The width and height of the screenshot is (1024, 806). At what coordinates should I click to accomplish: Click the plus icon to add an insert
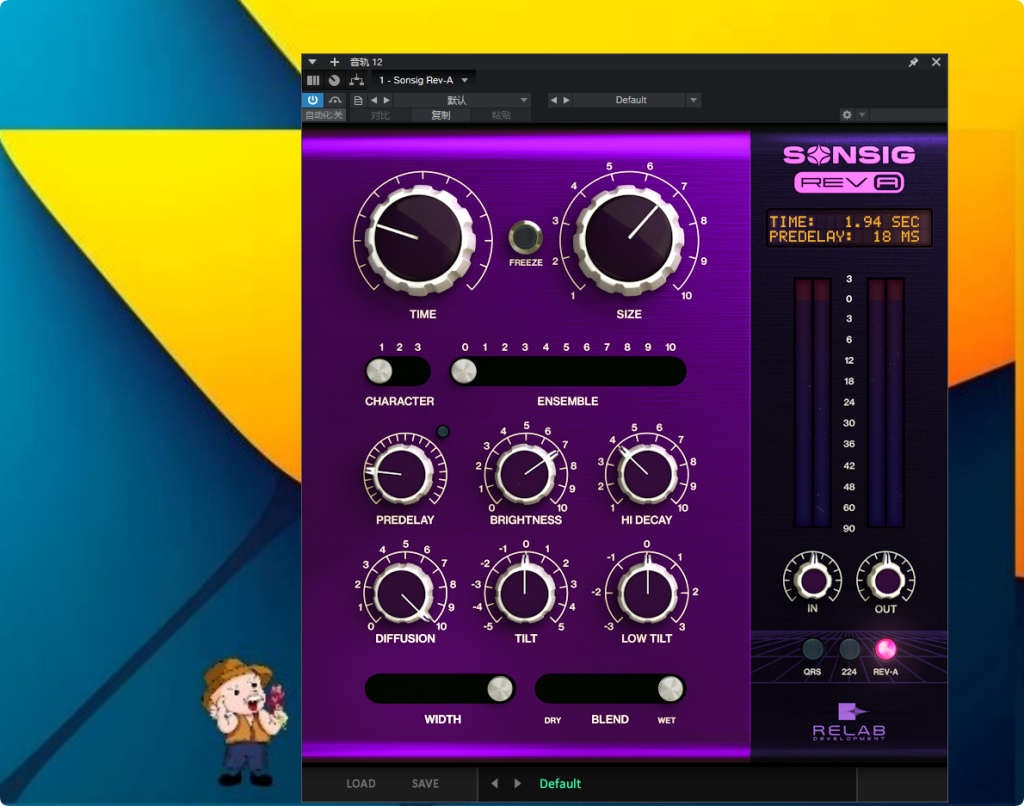click(x=334, y=62)
